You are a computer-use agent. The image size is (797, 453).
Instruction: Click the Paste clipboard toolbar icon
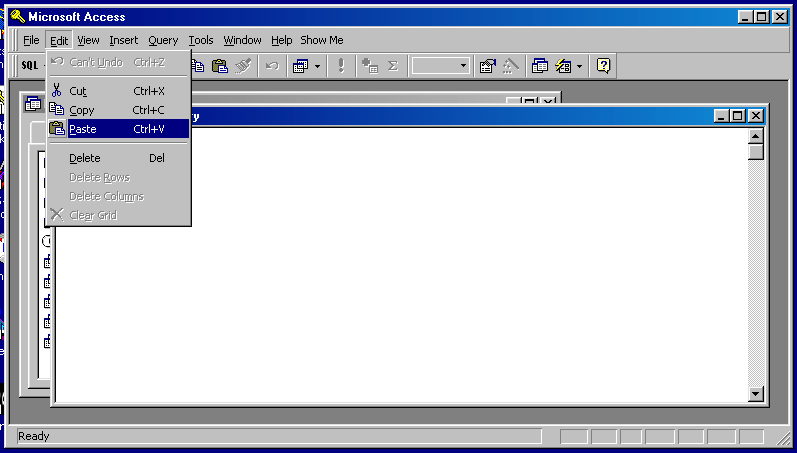point(220,66)
